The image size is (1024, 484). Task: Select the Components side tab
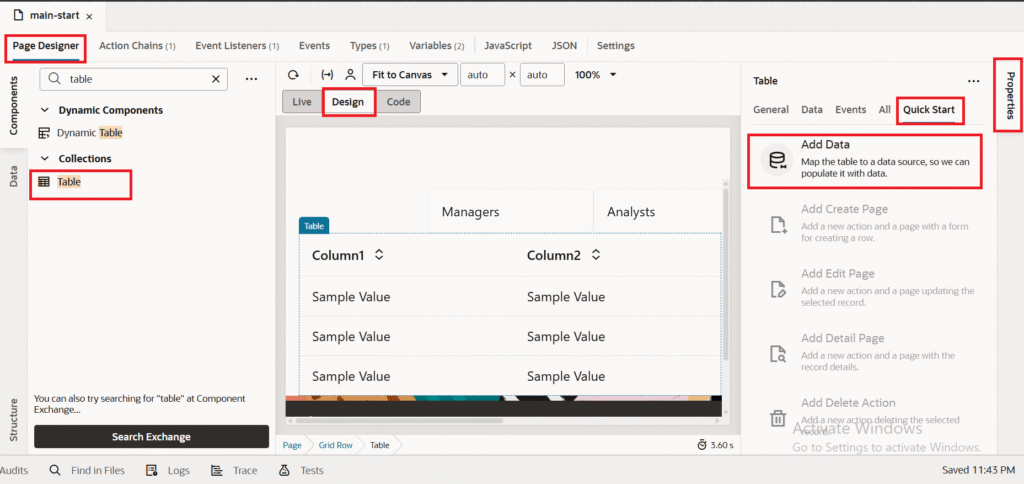click(14, 105)
